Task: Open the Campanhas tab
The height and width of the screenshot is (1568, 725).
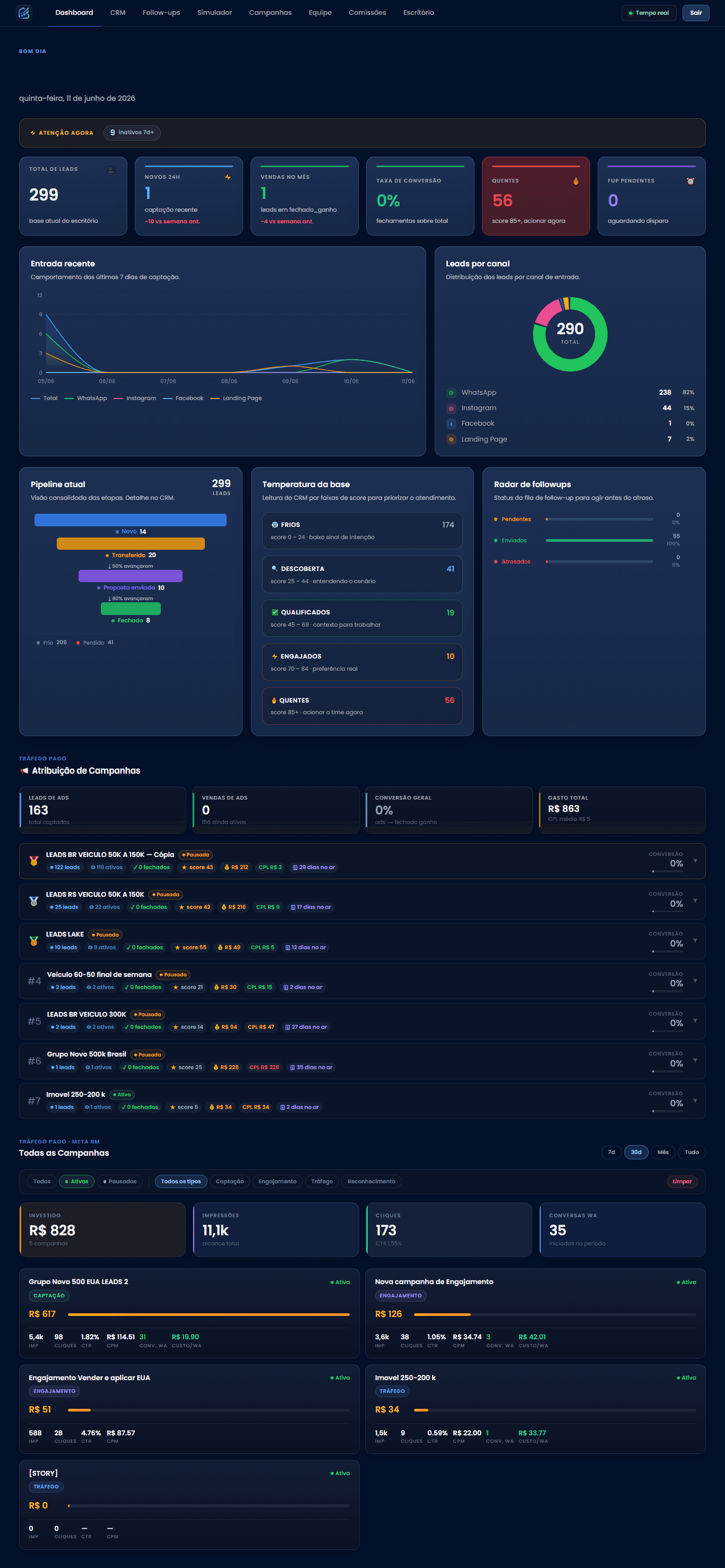Action: tap(270, 13)
